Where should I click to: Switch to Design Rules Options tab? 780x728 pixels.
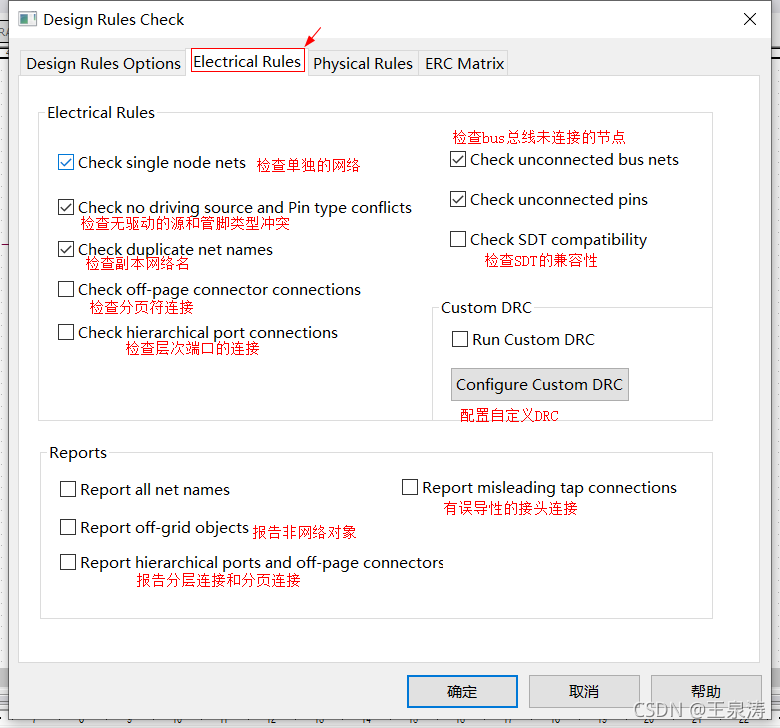pos(103,63)
